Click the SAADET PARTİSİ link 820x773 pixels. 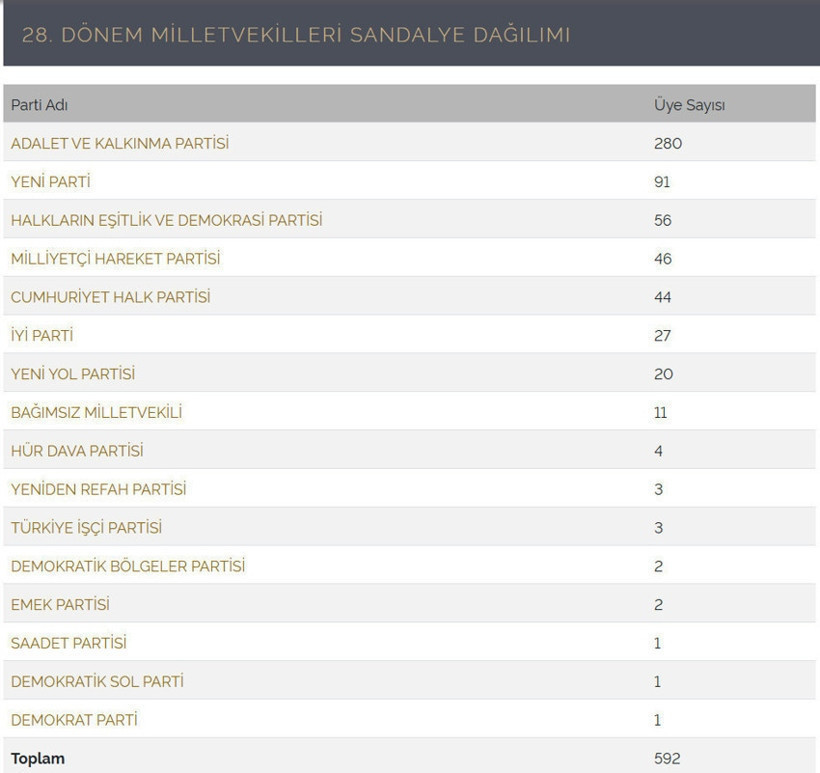pyautogui.click(x=69, y=643)
